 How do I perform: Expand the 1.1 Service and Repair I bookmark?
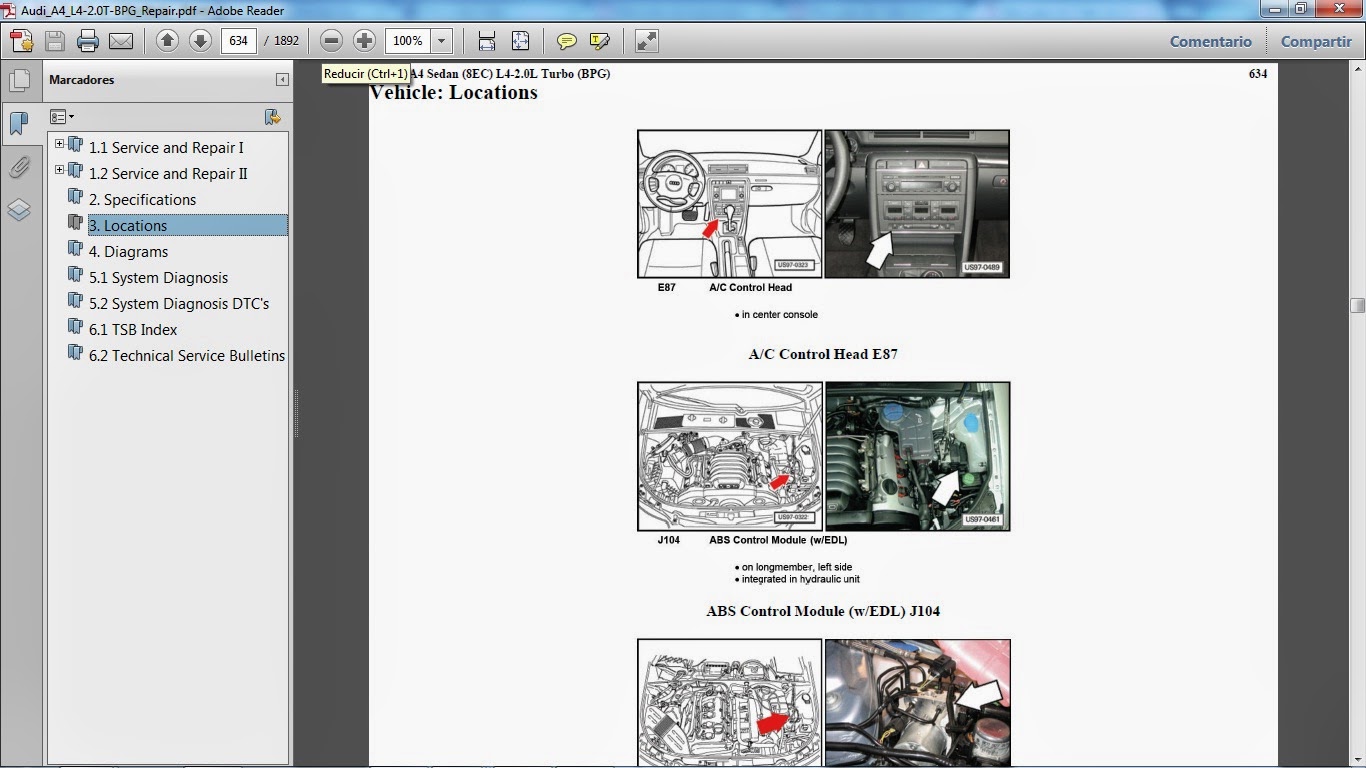coord(60,144)
